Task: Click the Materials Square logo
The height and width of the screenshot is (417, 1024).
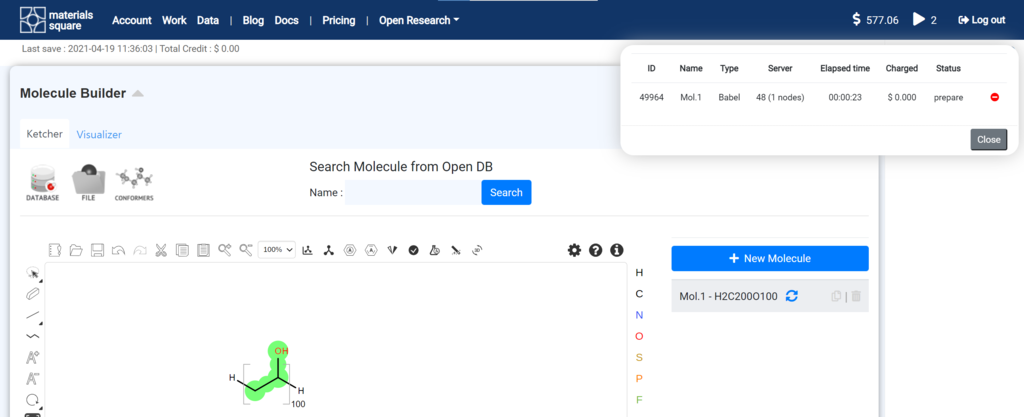Action: [56, 20]
